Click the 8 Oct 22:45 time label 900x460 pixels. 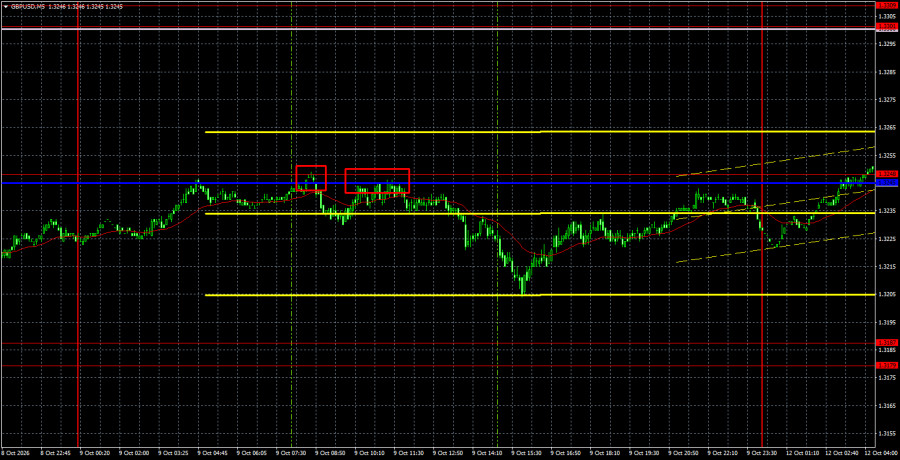point(57,453)
